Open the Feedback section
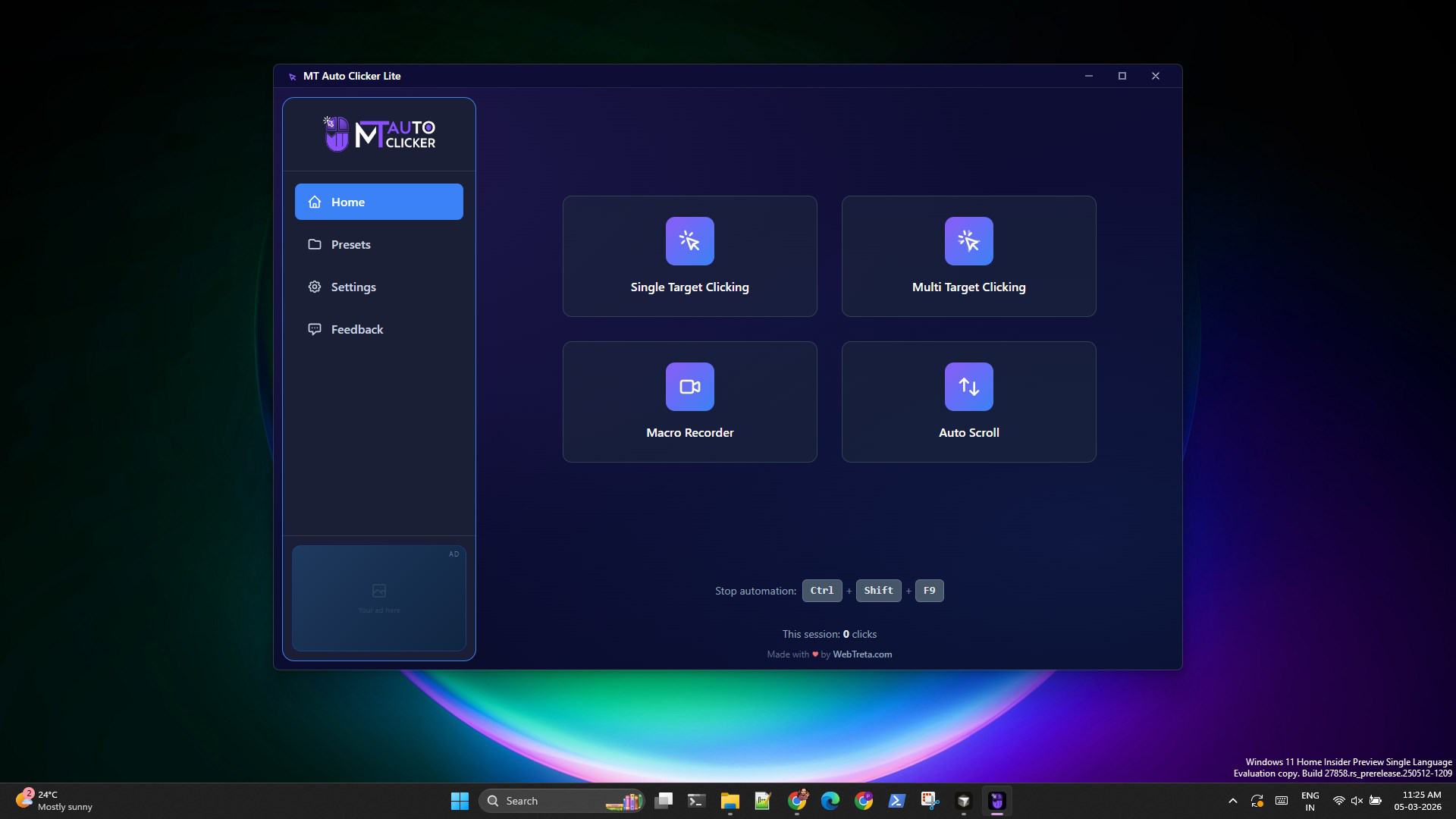Viewport: 1456px width, 819px height. point(378,329)
